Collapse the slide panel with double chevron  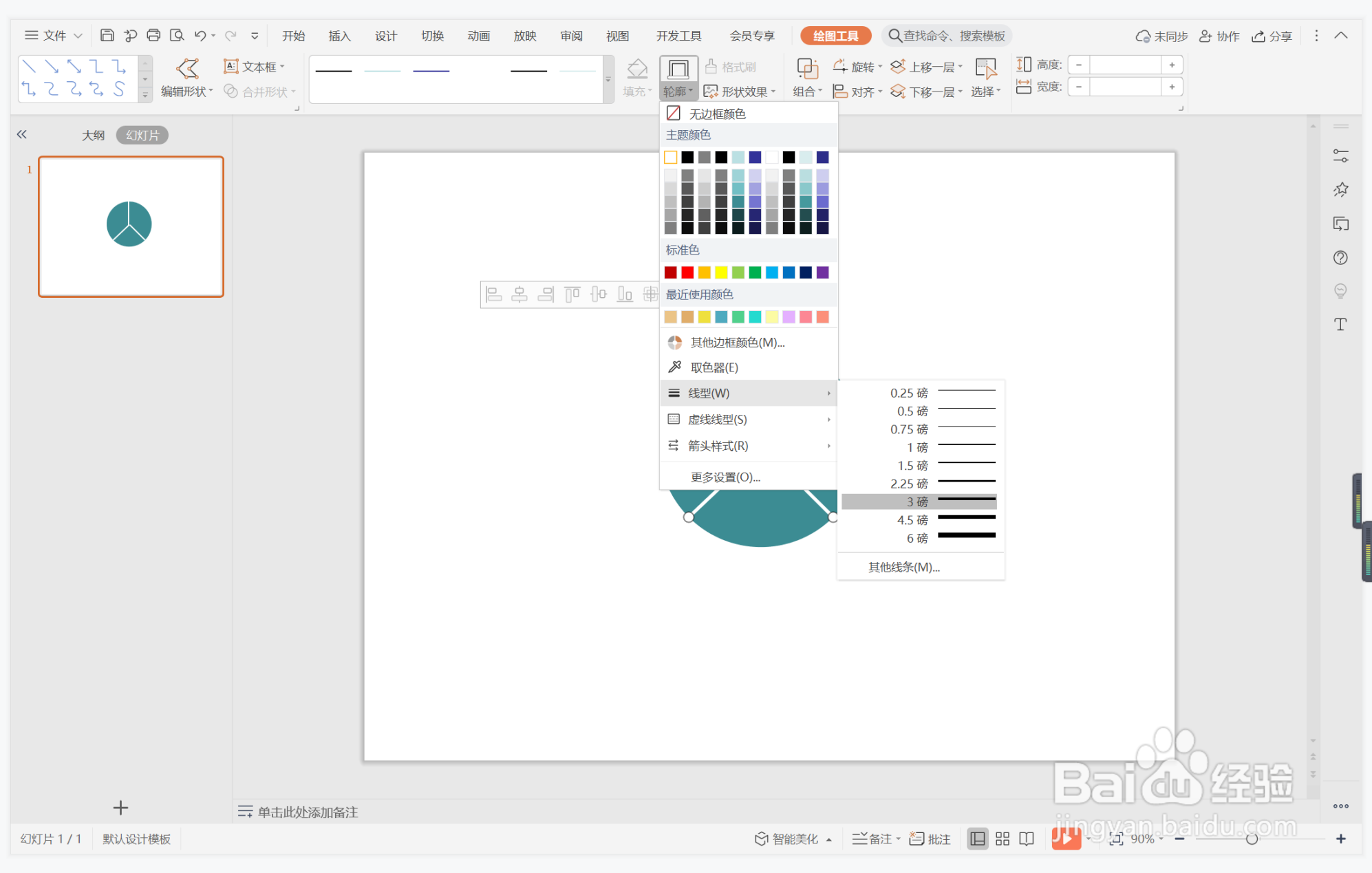pyautogui.click(x=22, y=135)
